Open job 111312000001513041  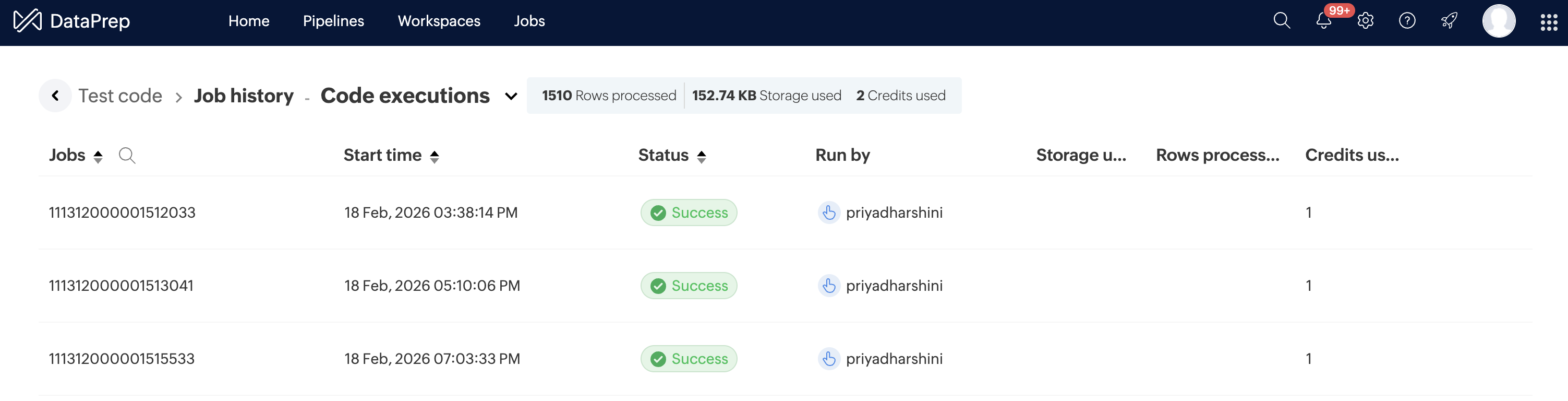click(x=121, y=286)
